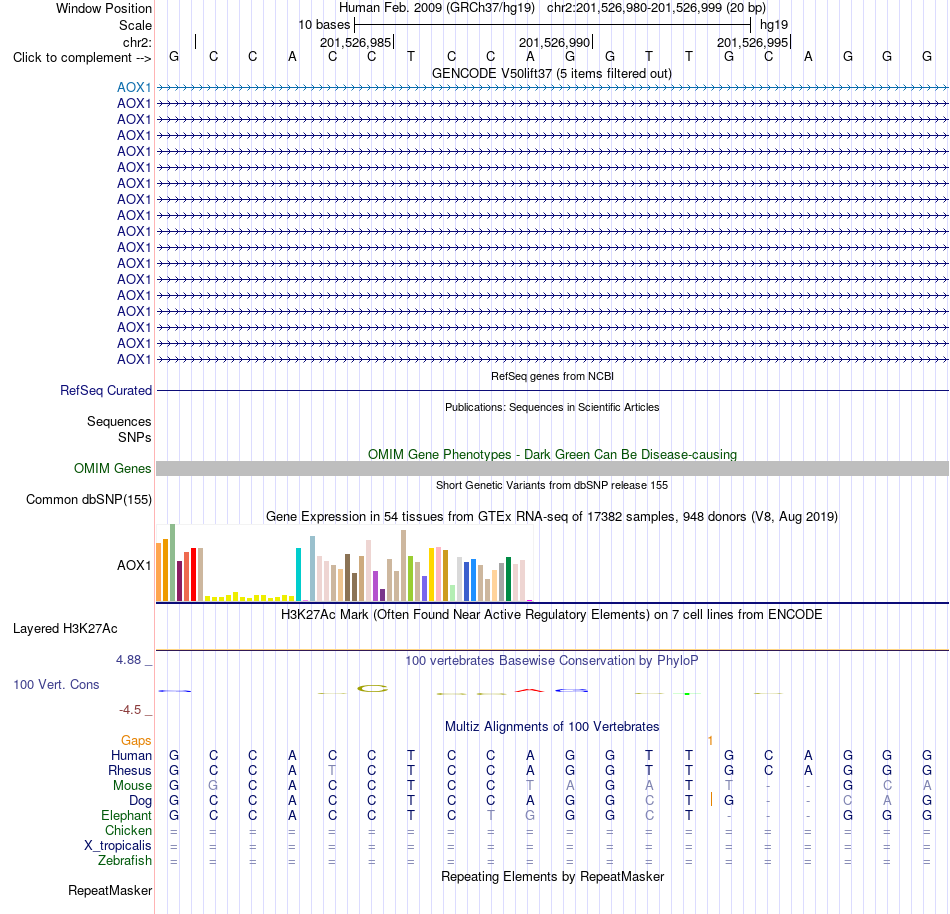Image resolution: width=950 pixels, height=914 pixels.
Task: Open 'Short Genetic Variants from dbSNP release 155' title
Action: 552,485
